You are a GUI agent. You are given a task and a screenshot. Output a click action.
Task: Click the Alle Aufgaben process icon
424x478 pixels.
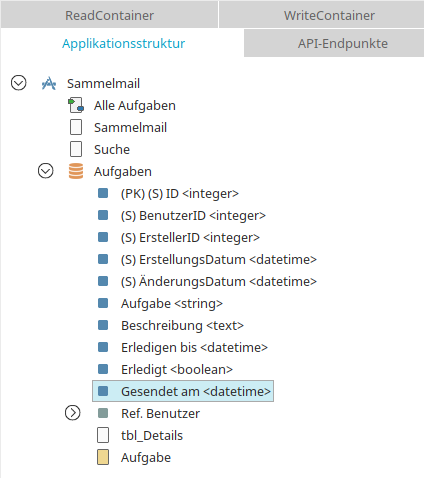[76, 105]
